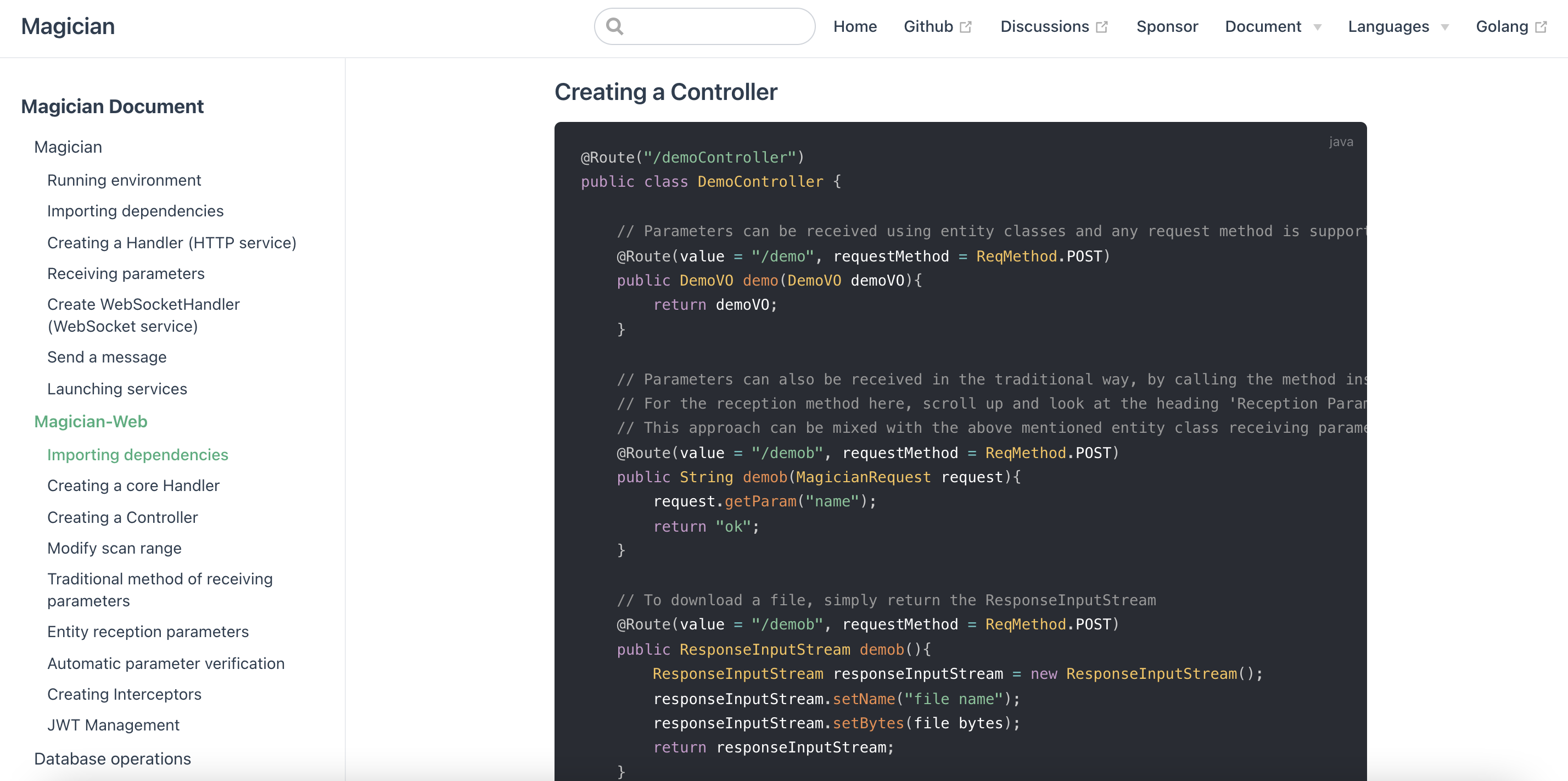Open Creating Interceptors sidebar entry
This screenshot has width=1568, height=781.
coord(124,694)
